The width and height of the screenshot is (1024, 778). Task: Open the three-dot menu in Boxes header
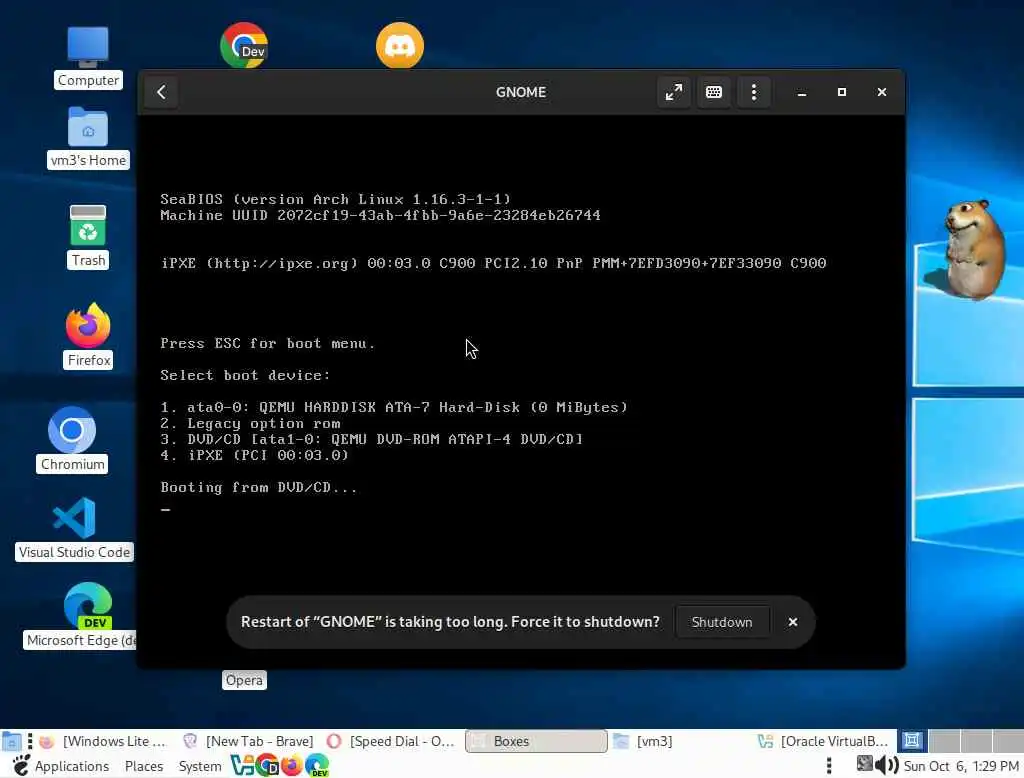754,92
